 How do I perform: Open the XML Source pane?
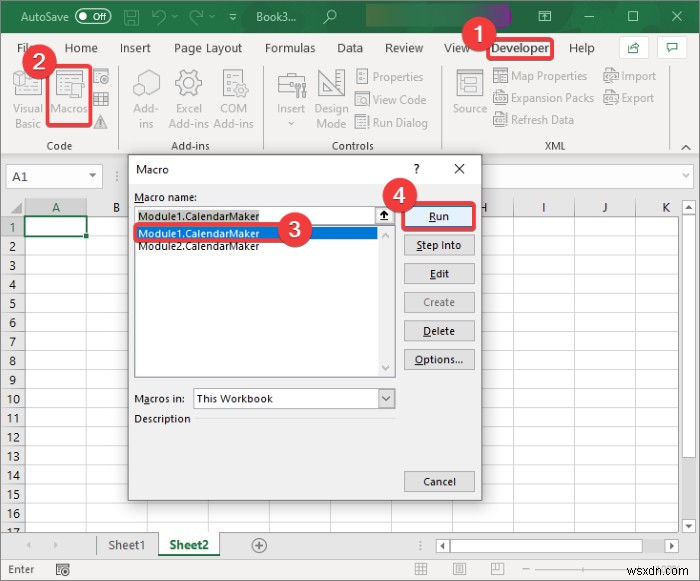(470, 92)
